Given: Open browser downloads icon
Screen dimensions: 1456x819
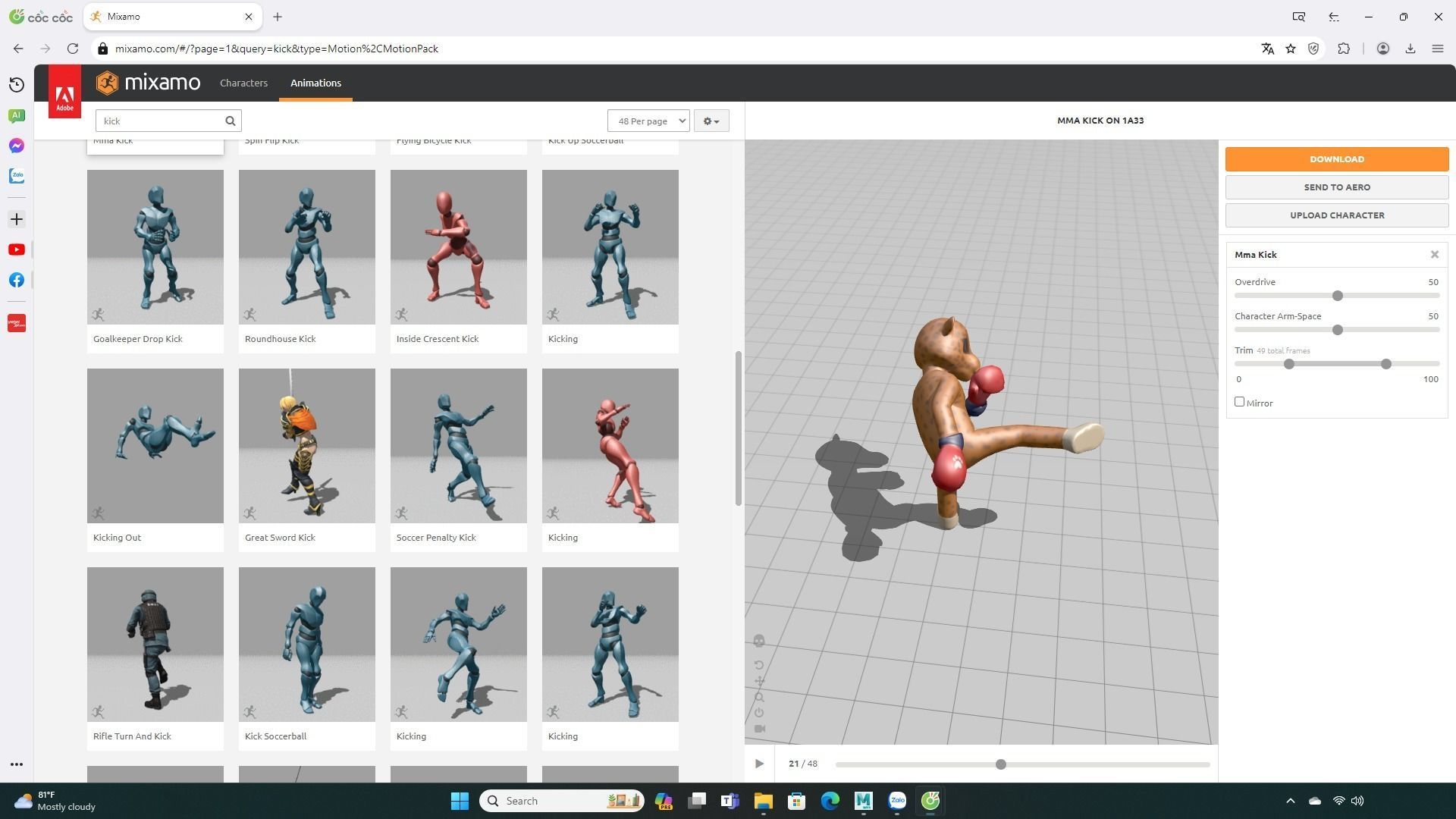Looking at the screenshot, I should point(1410,49).
